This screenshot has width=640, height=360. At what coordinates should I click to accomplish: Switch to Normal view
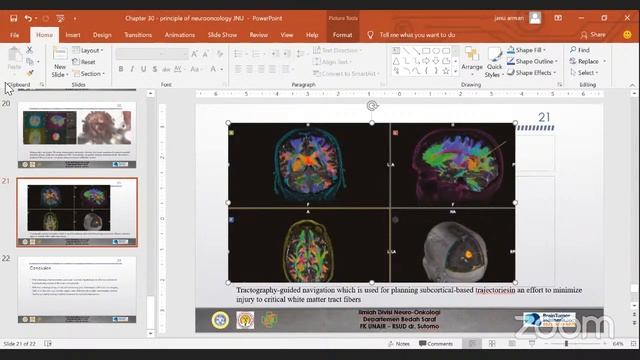click(472, 344)
